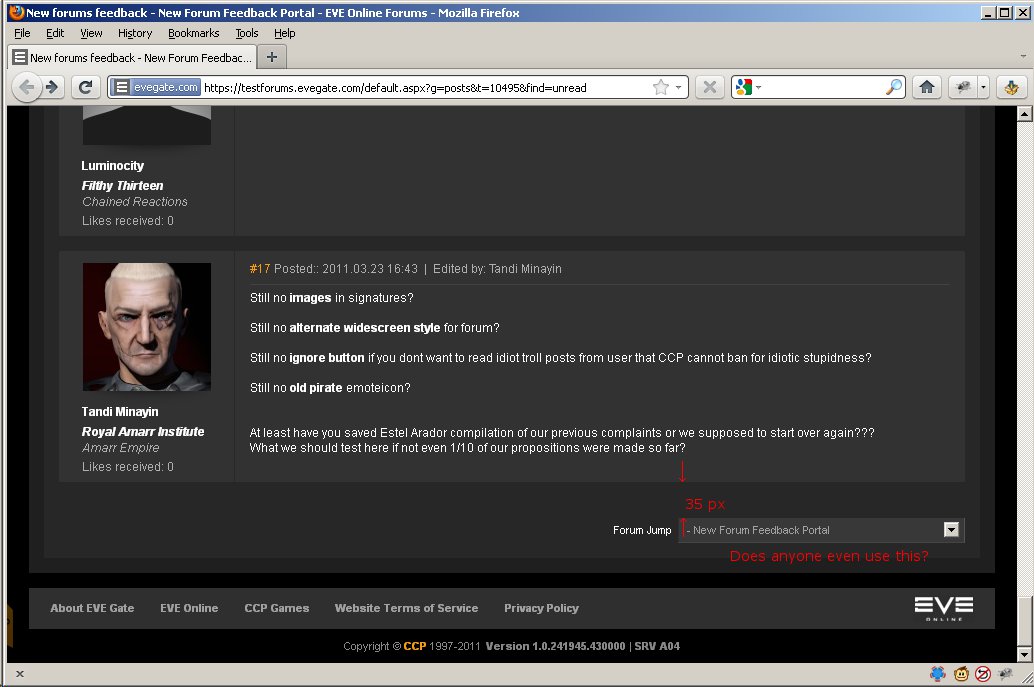Stop loading with the X button
This screenshot has height=687, width=1034.
pyautogui.click(x=710, y=87)
